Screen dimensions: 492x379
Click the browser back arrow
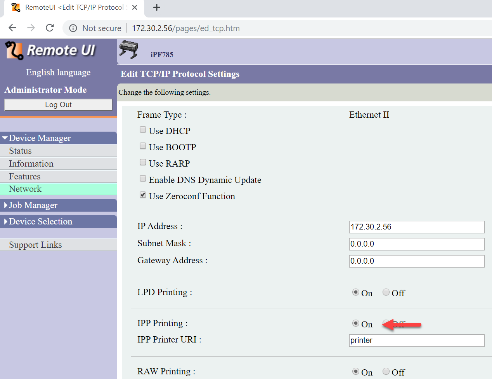pyautogui.click(x=12, y=28)
